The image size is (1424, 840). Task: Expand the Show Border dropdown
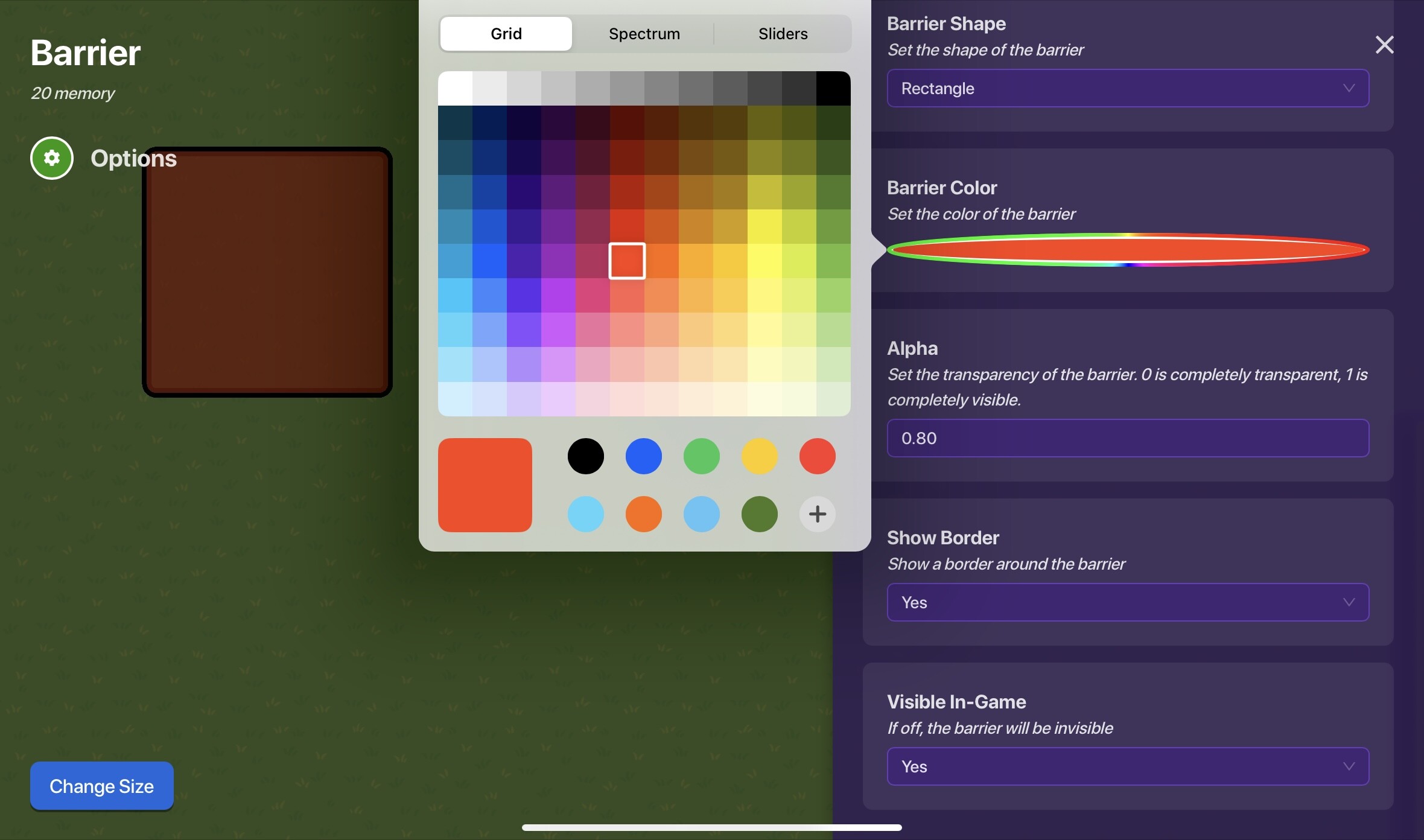click(x=1127, y=602)
